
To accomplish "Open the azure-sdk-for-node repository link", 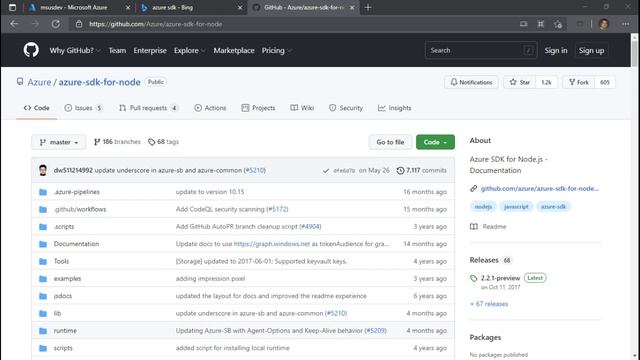I will [99, 82].
